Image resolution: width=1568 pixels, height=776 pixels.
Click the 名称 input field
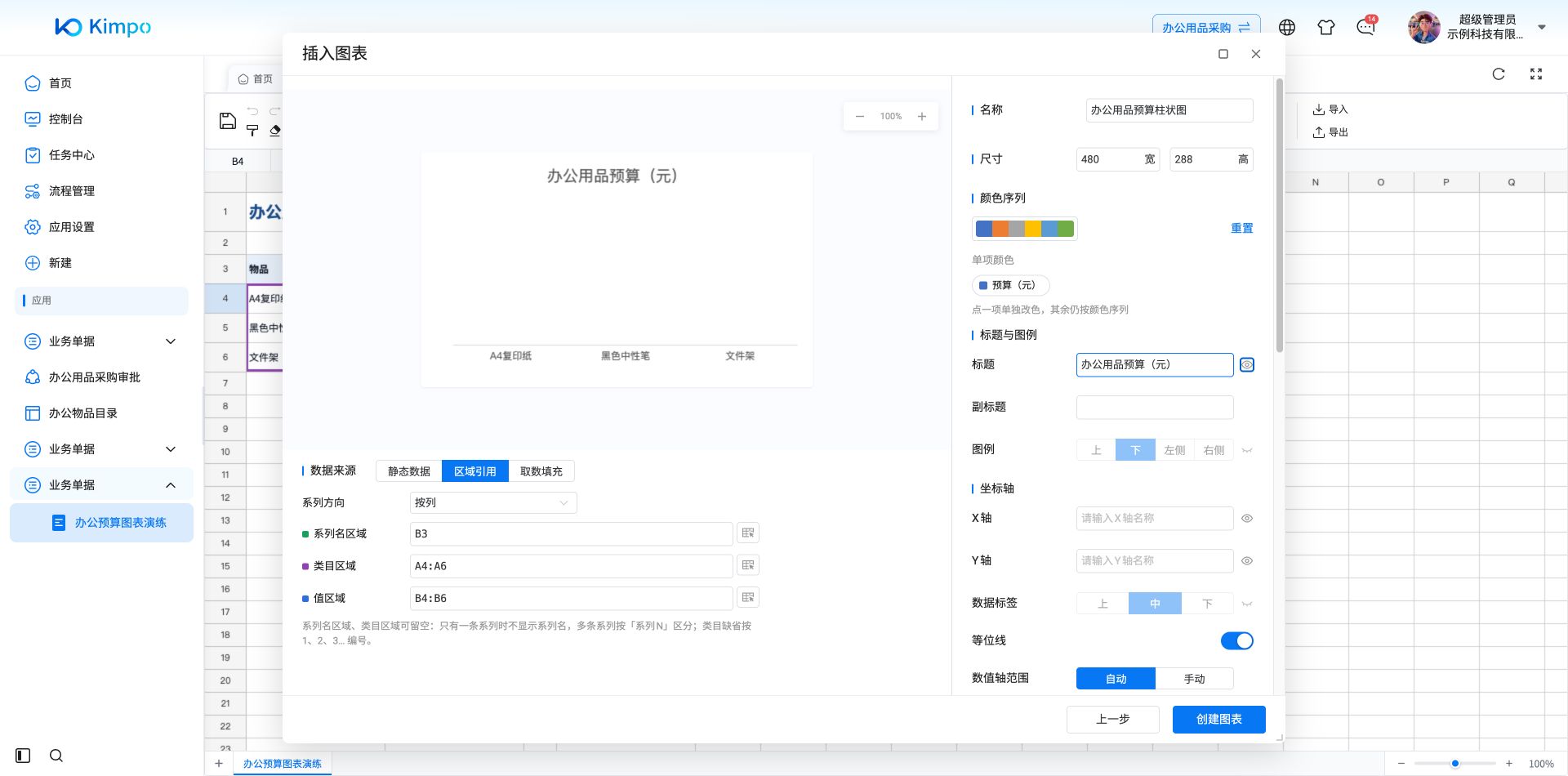coord(1169,110)
